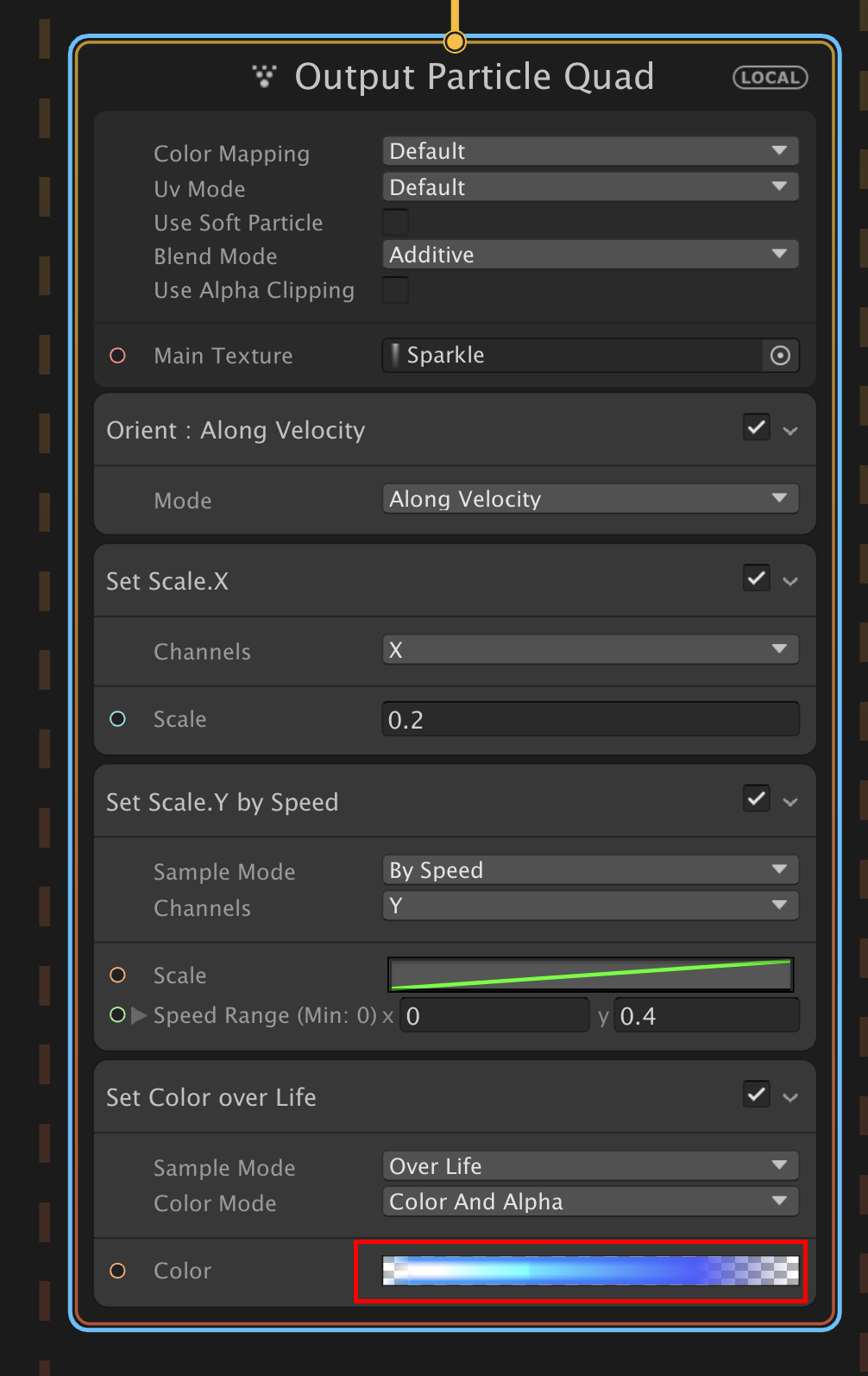868x1376 pixels.
Task: Click the Main Texture object picker icon
Action: pyautogui.click(x=780, y=356)
